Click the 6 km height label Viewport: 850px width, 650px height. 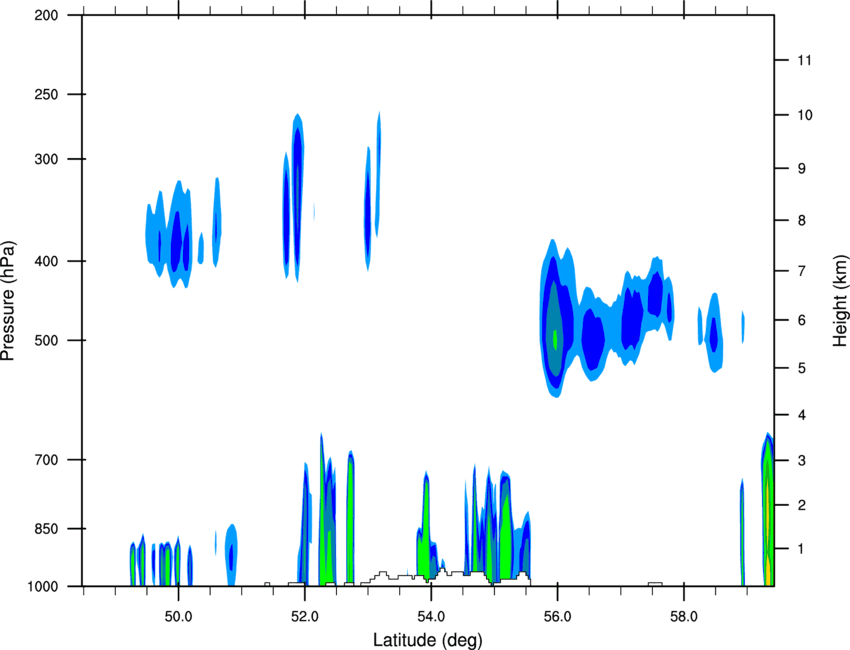(x=802, y=320)
